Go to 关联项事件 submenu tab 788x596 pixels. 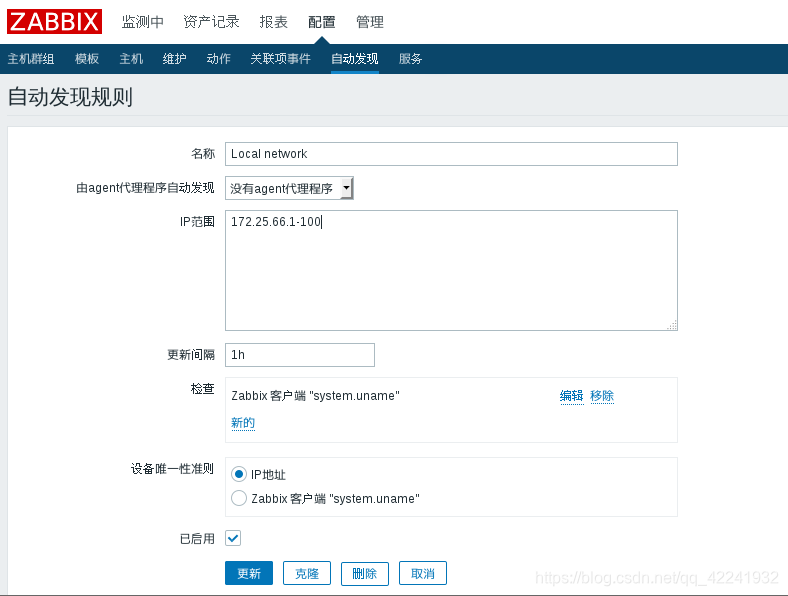point(280,59)
